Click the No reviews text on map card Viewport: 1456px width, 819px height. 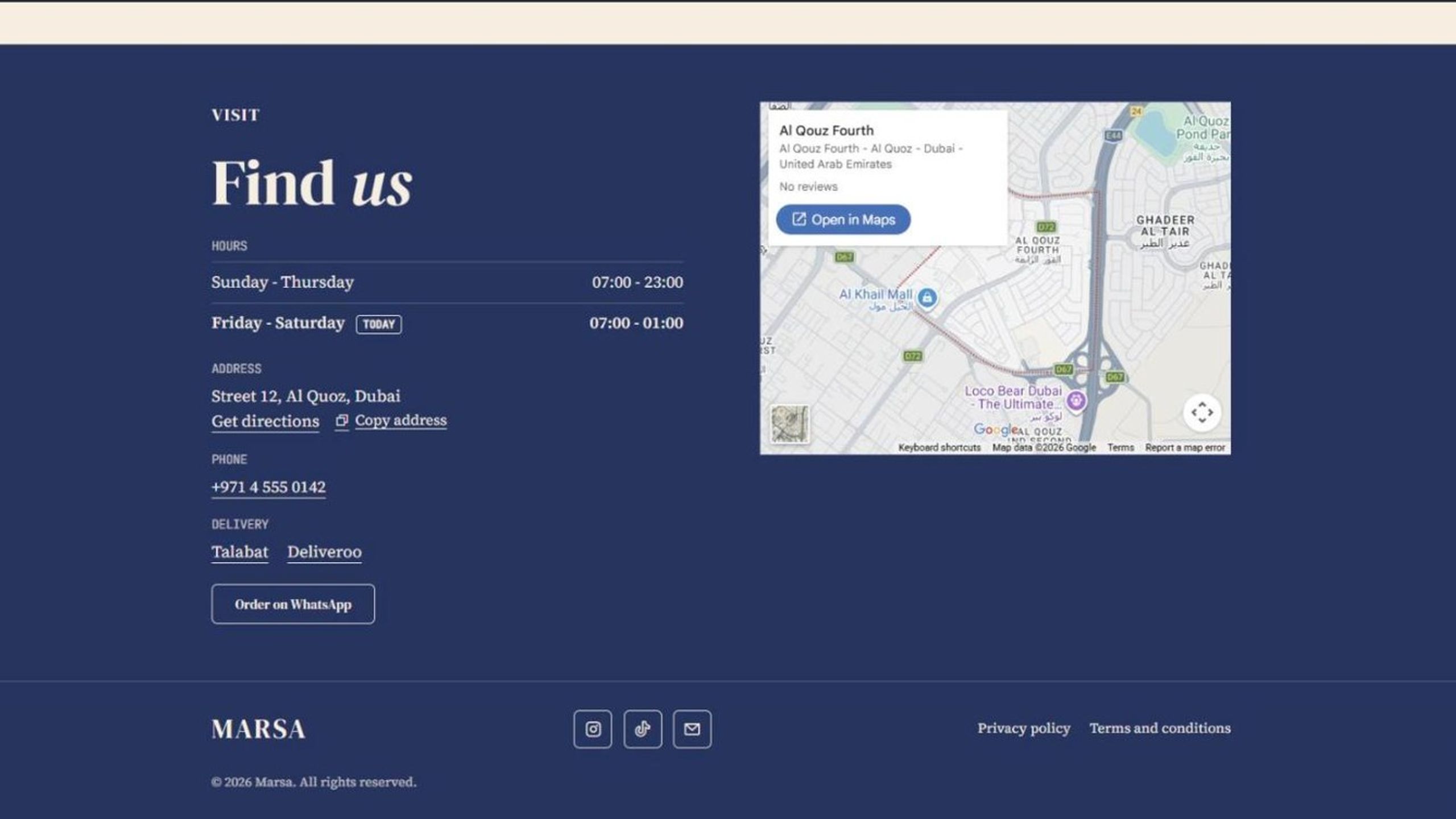click(x=808, y=187)
